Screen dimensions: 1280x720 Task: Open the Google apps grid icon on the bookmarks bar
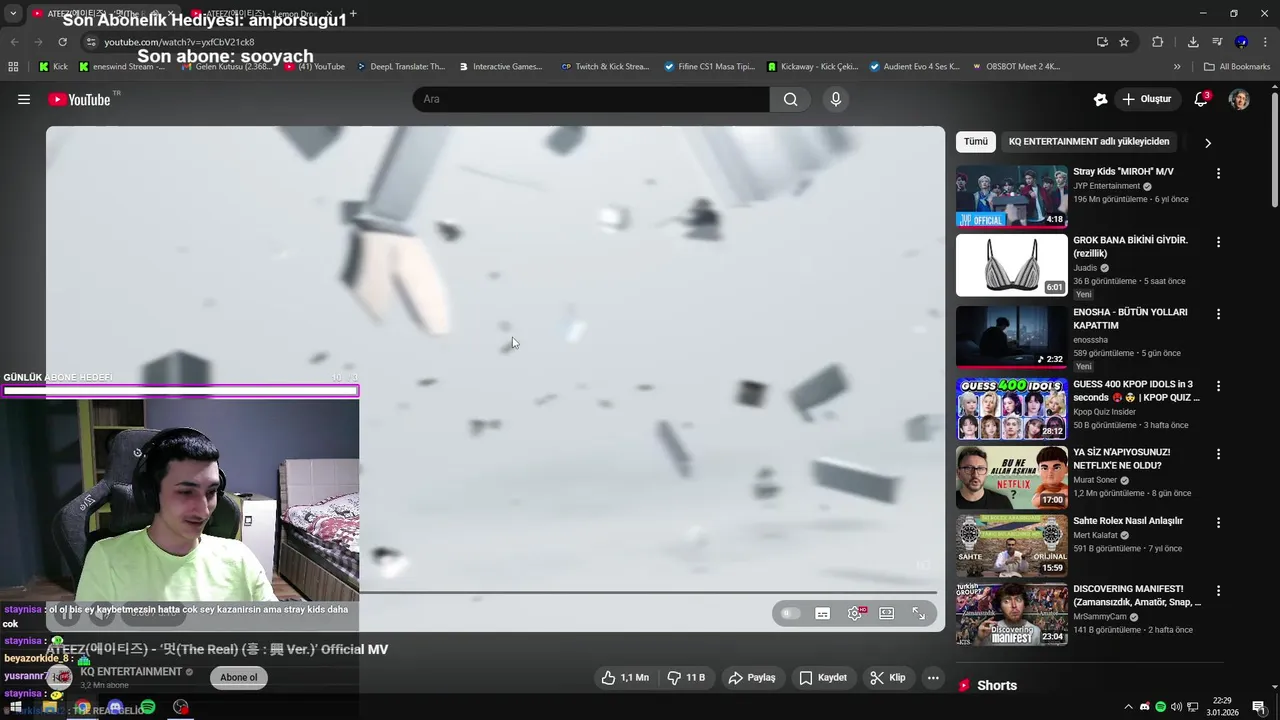[x=13, y=67]
